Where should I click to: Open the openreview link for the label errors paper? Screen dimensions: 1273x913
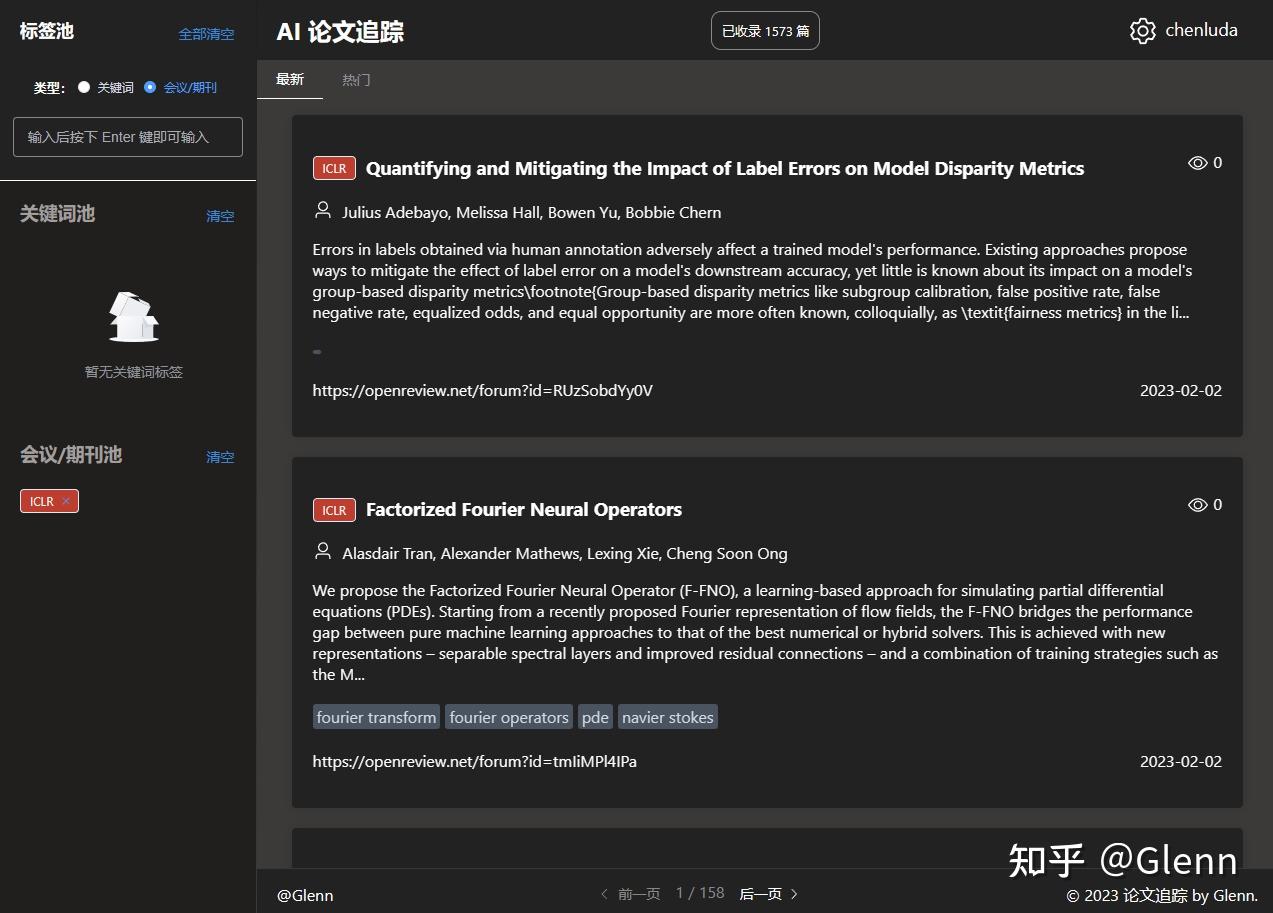tap(482, 390)
